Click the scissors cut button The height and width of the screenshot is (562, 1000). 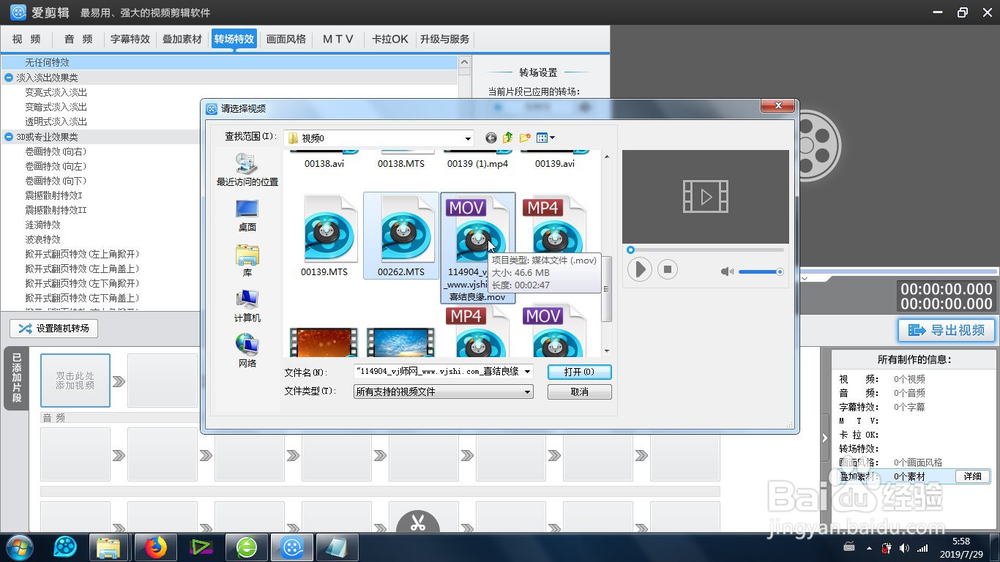pos(418,522)
